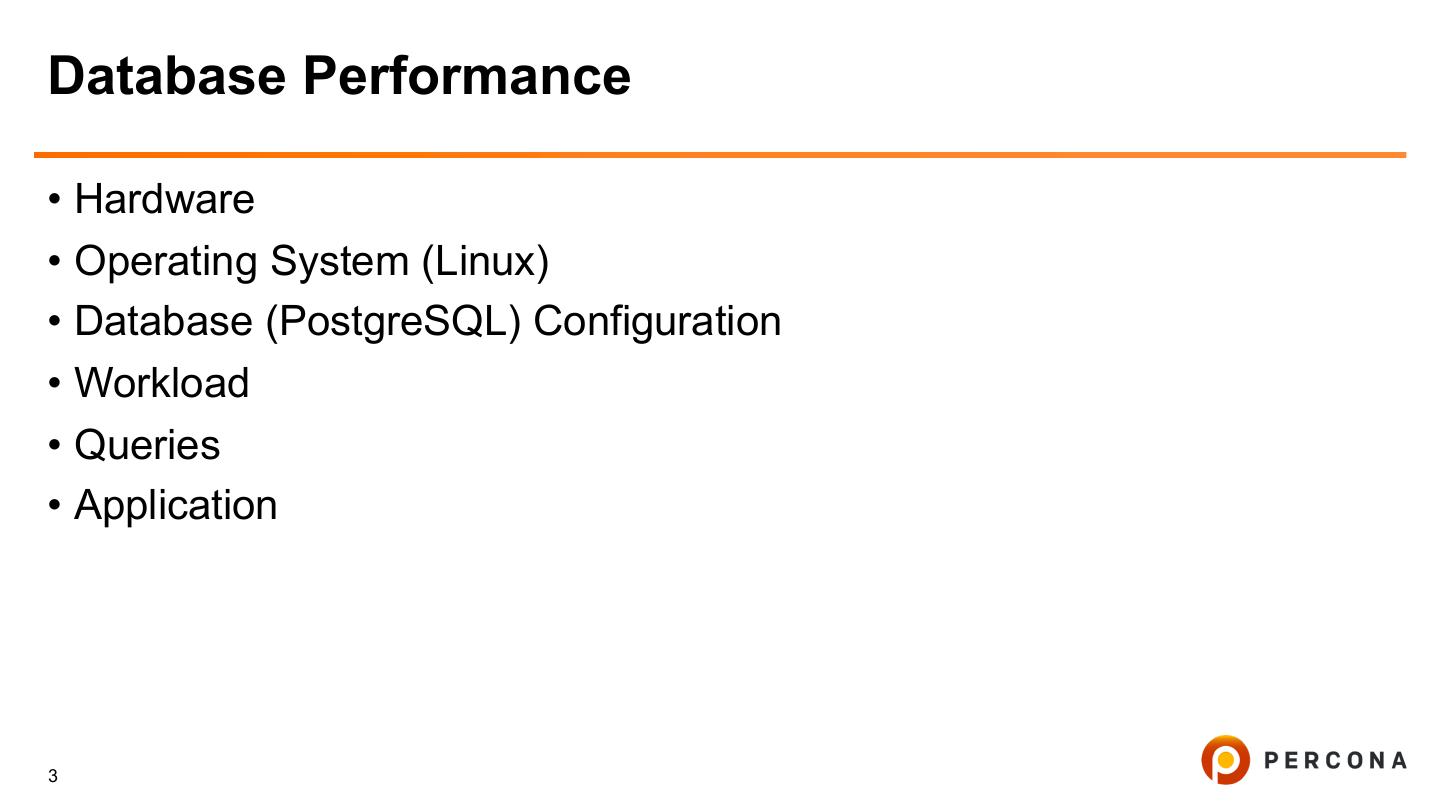Click the word (PostgreSQL) in the third bullet
This screenshot has width=1440, height=810.
point(393,322)
